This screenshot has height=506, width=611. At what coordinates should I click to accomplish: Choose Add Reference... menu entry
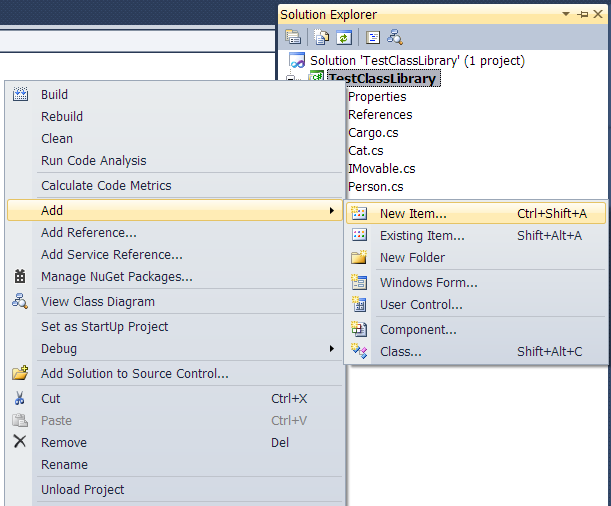pos(89,233)
